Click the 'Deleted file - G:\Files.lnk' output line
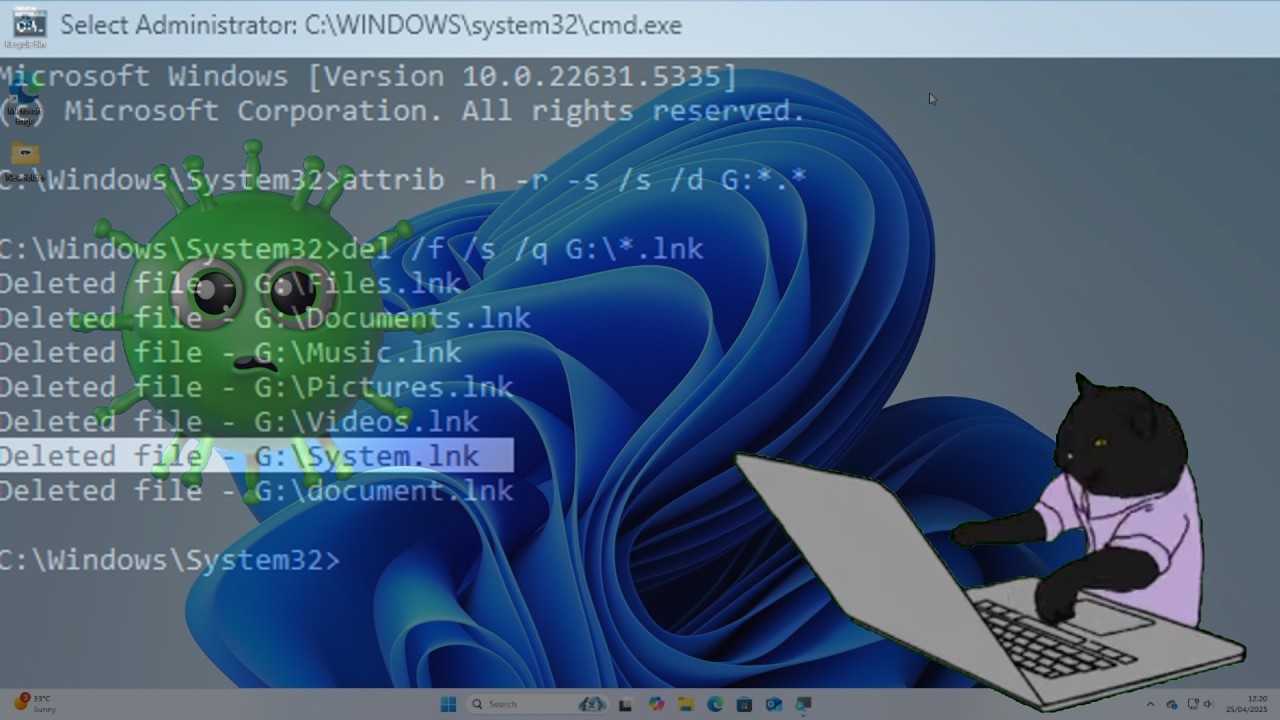 pyautogui.click(x=231, y=283)
